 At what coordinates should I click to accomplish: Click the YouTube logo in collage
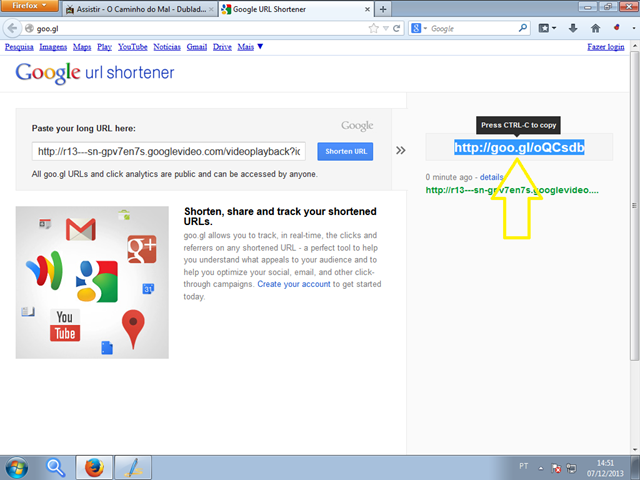(65, 325)
